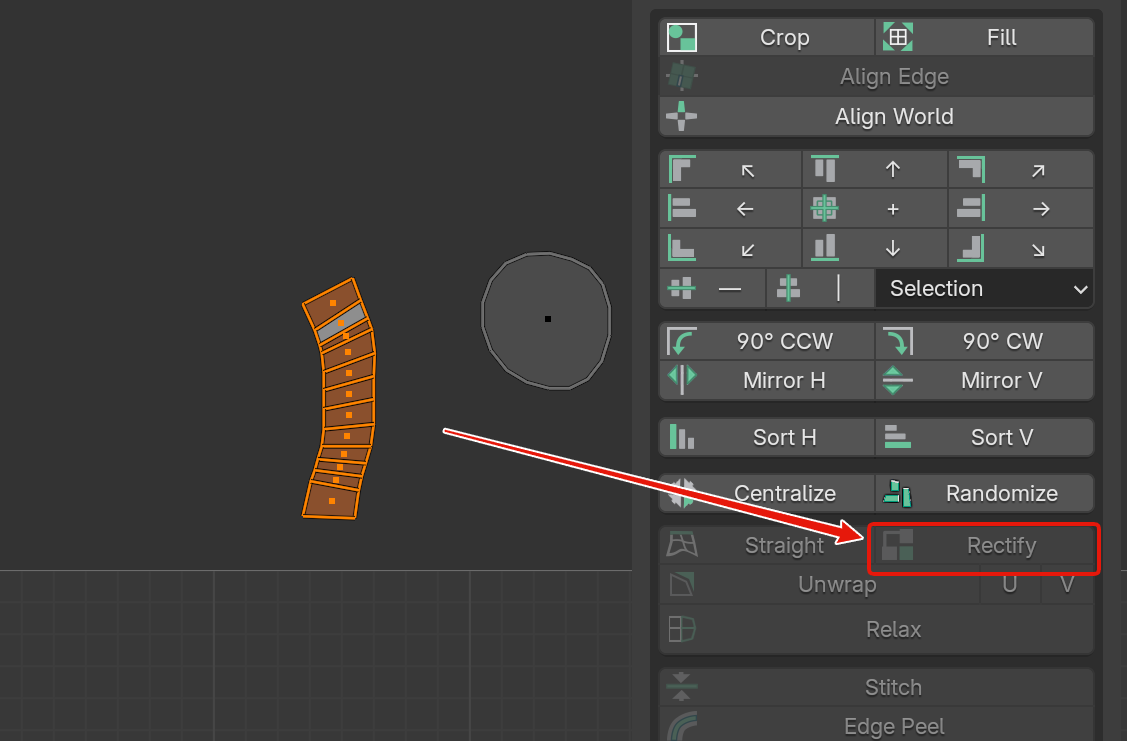The image size is (1127, 741).
Task: Align selection to bottom-left corner
Action: click(x=731, y=248)
